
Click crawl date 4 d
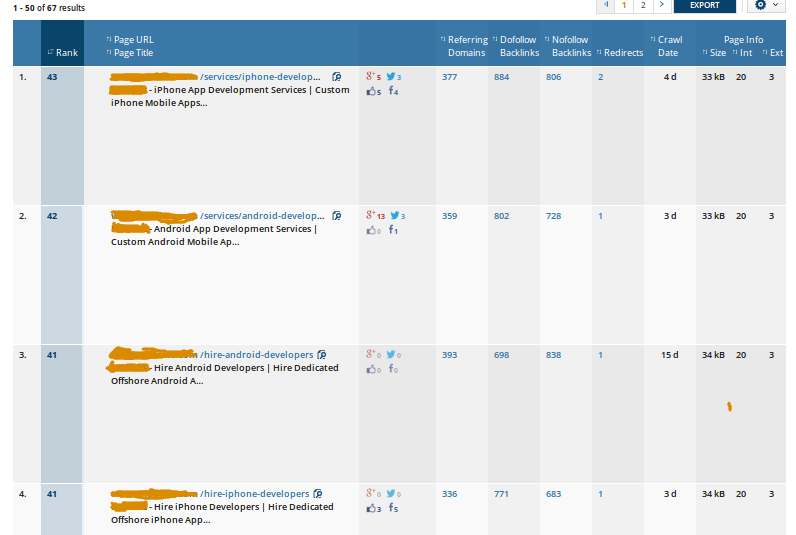pos(670,77)
